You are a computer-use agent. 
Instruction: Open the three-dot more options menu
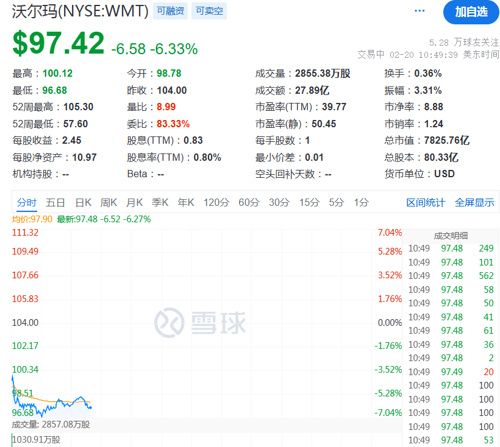point(419,11)
